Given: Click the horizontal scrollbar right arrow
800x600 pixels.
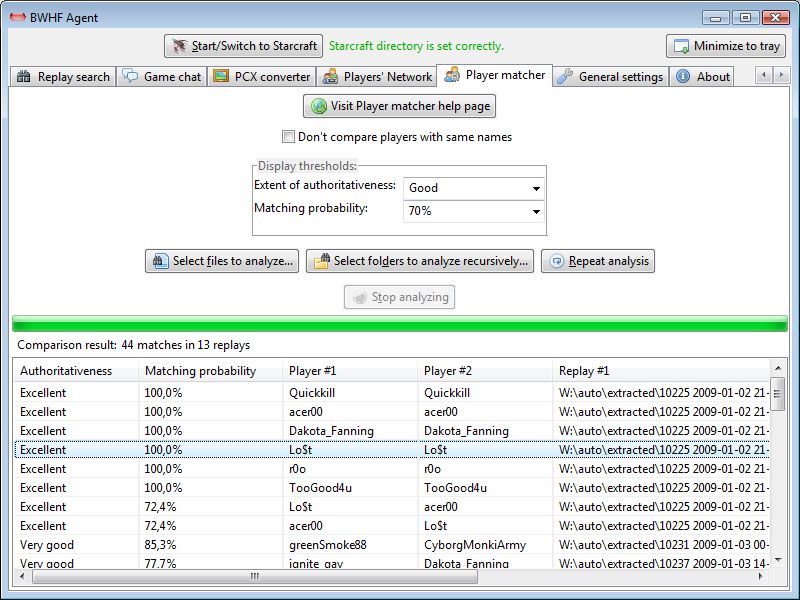Looking at the screenshot, I should [761, 577].
